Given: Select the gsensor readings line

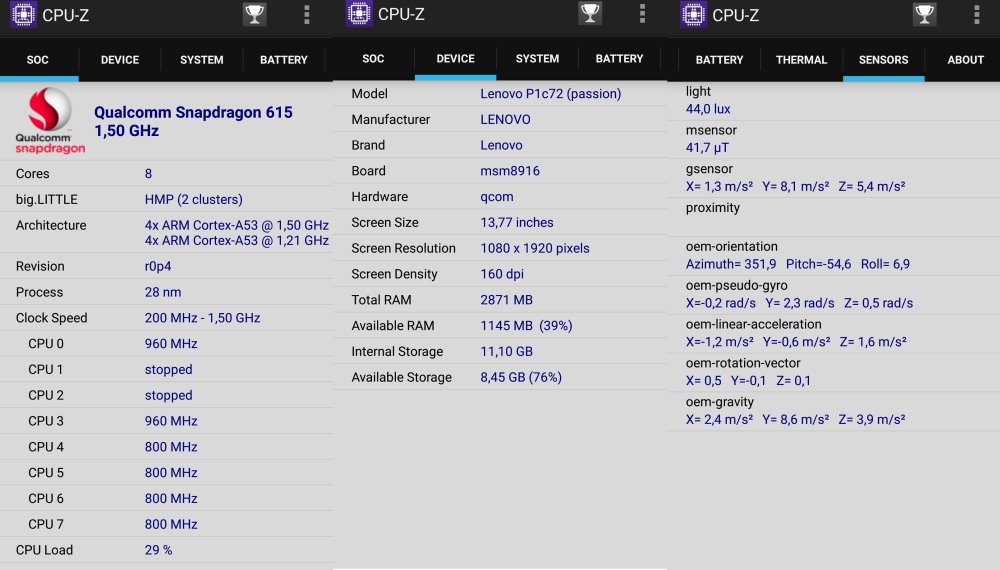Looking at the screenshot, I should coord(795,186).
